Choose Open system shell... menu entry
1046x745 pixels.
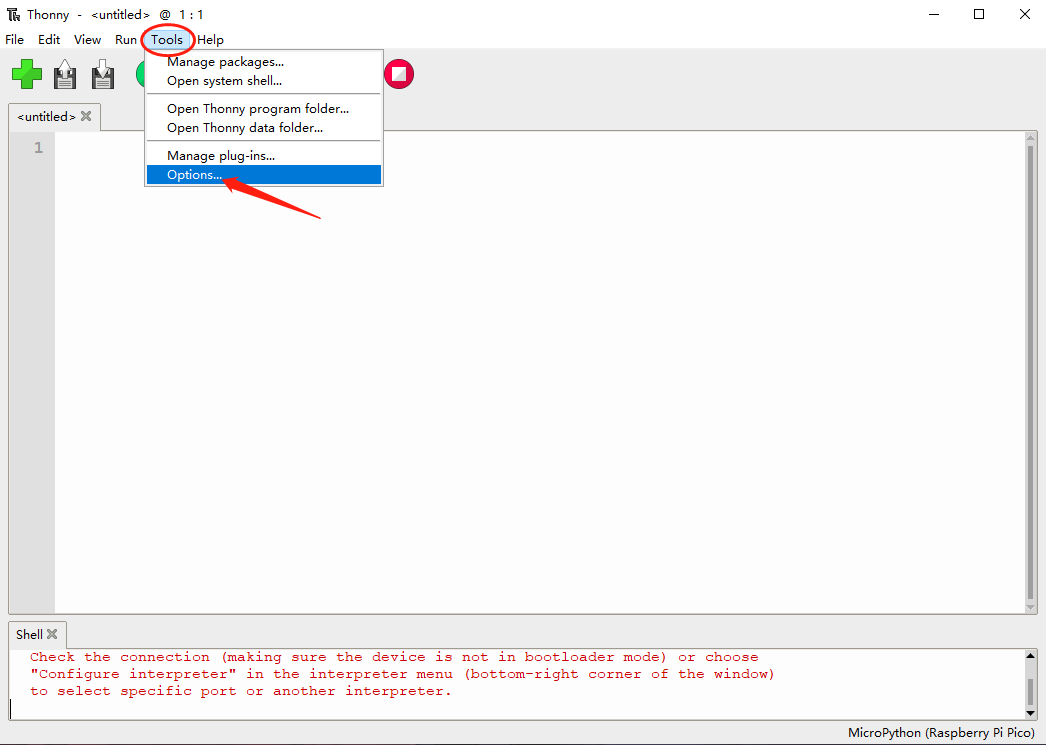(x=264, y=81)
